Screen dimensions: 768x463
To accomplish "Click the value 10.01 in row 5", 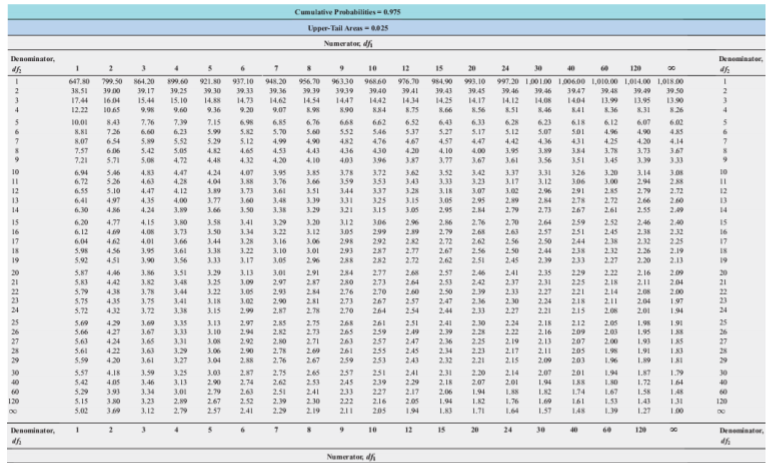I will pyautogui.click(x=81, y=122).
